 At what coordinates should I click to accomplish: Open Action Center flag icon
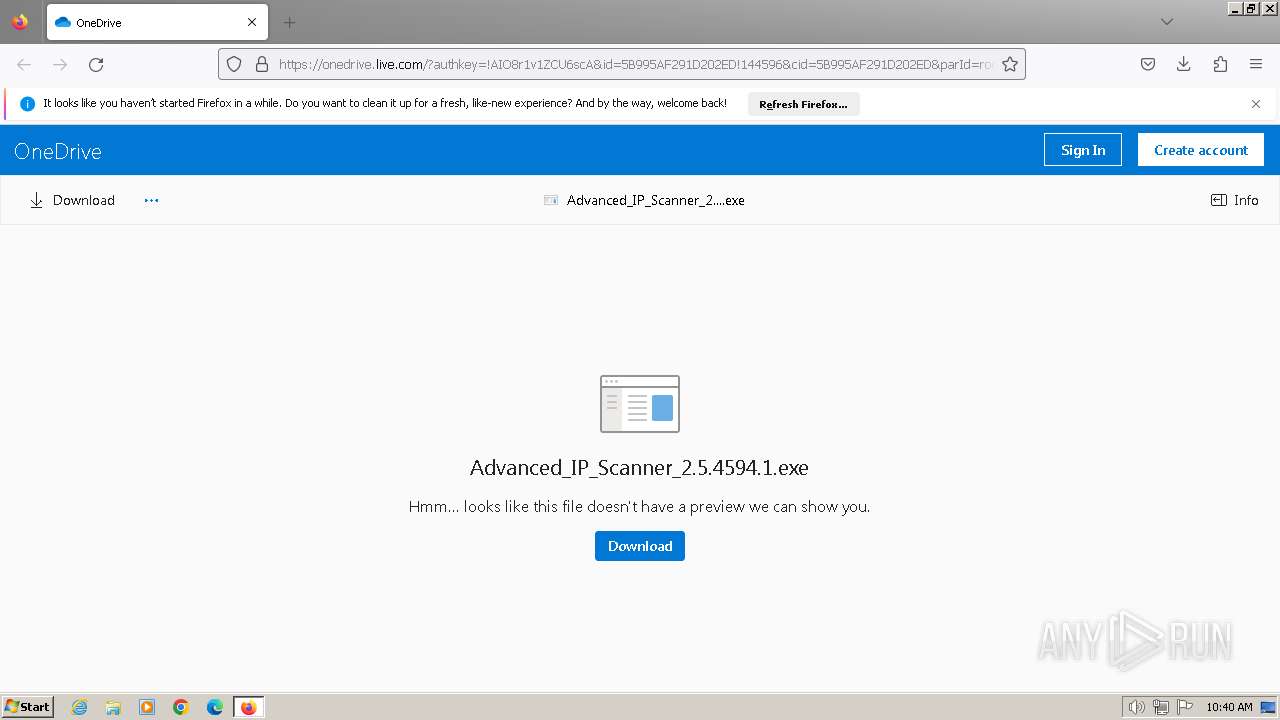(1185, 707)
